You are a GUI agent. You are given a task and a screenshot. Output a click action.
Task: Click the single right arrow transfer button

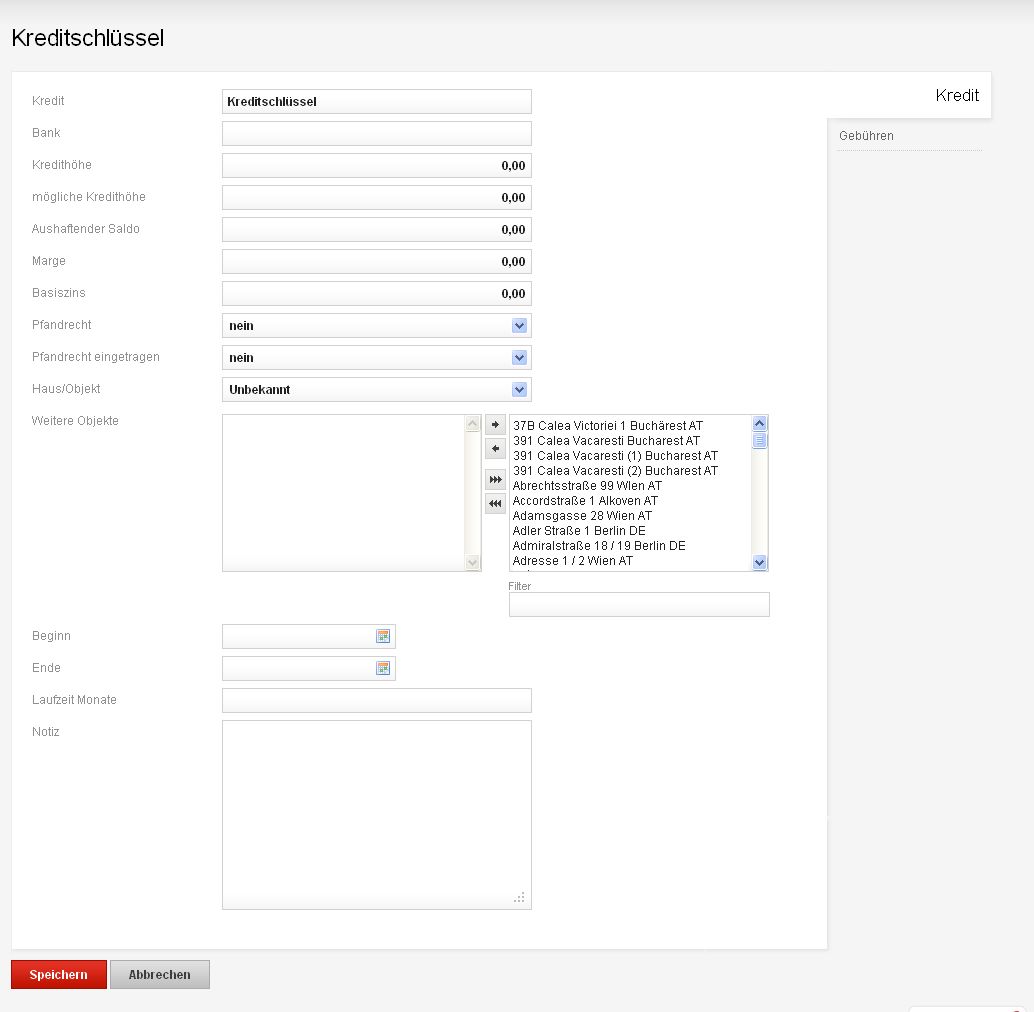(x=495, y=425)
